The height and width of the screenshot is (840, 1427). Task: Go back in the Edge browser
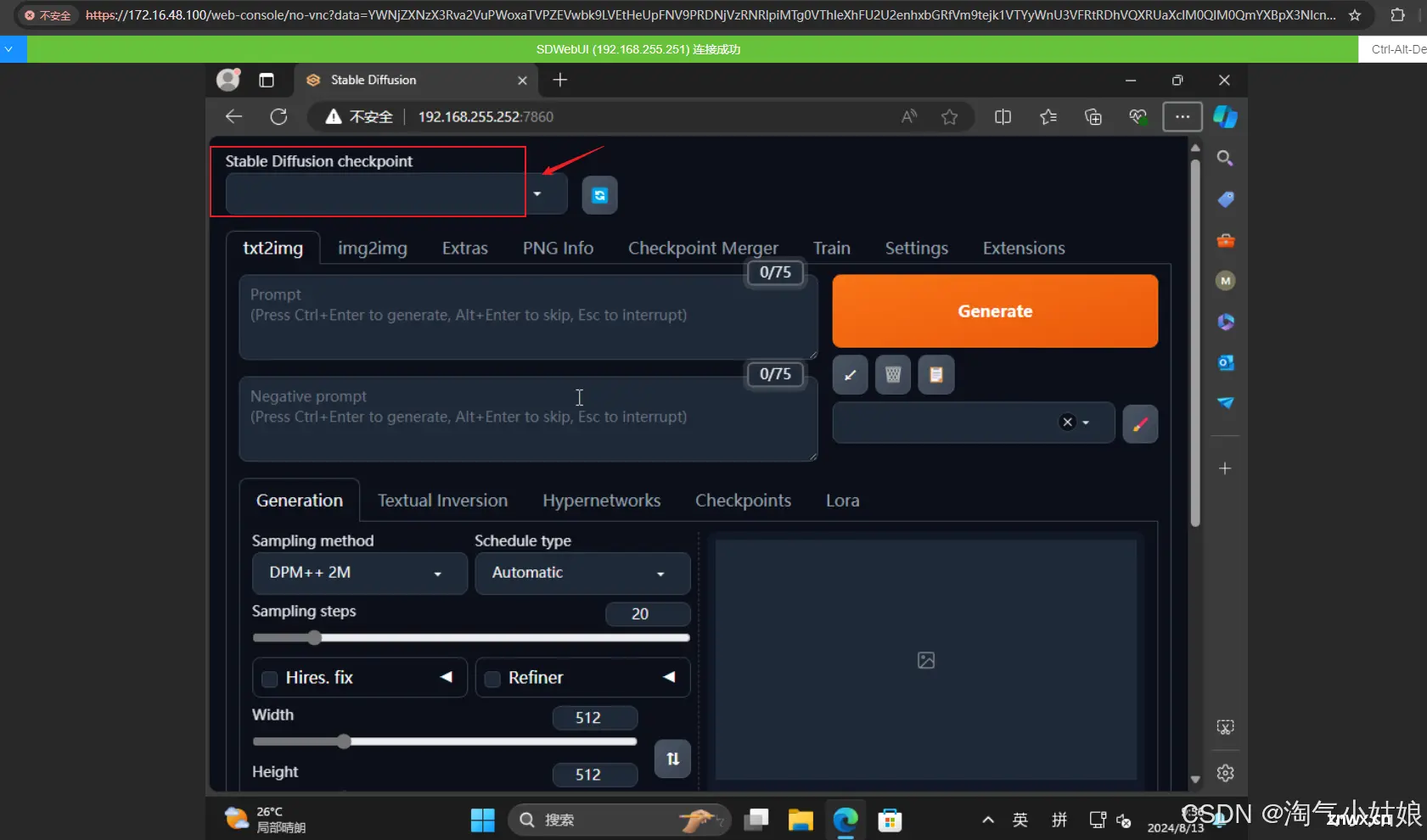coord(233,117)
